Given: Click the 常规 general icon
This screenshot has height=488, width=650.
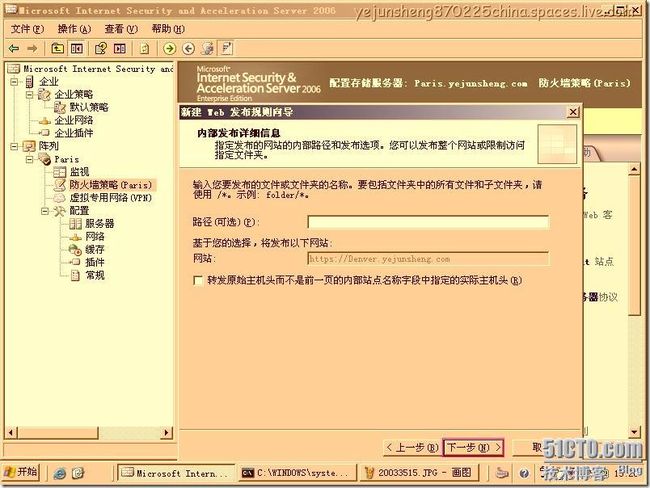Looking at the screenshot, I should [75, 275].
